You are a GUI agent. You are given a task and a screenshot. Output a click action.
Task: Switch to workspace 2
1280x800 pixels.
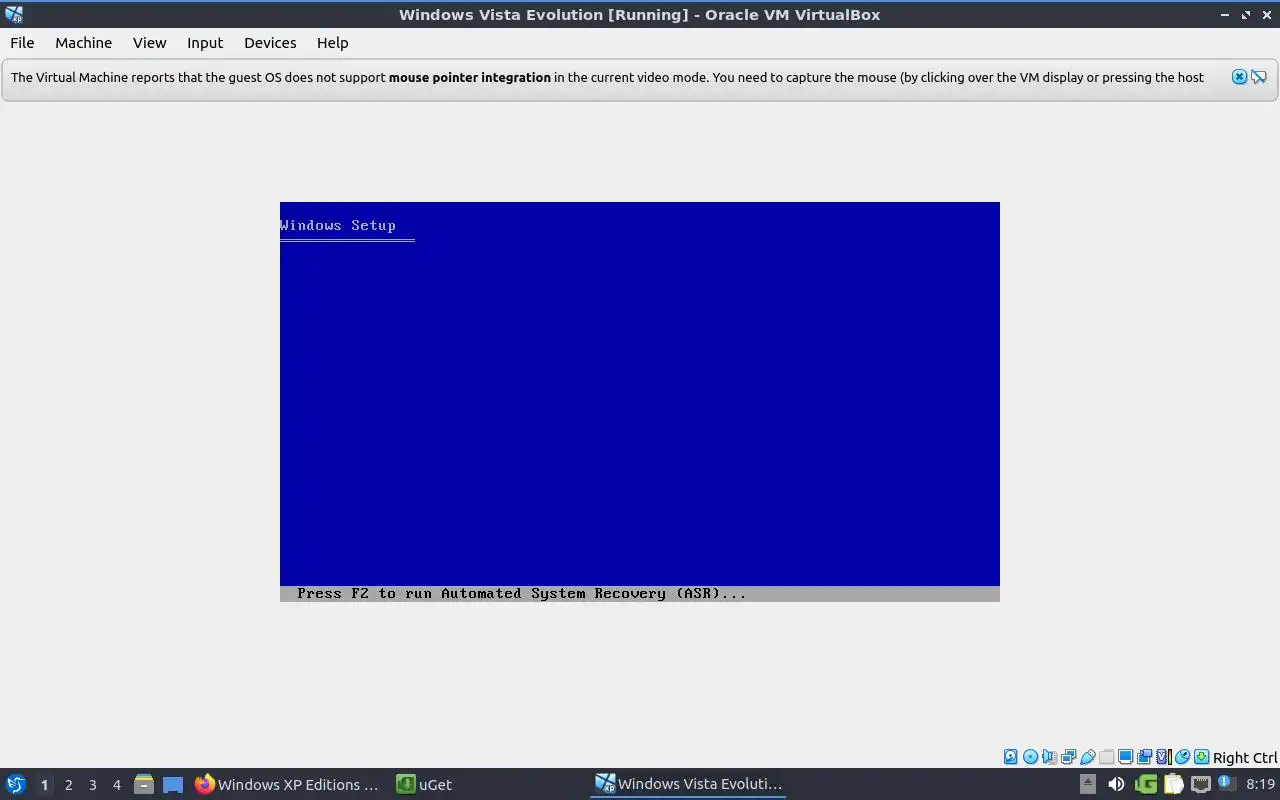pos(68,784)
